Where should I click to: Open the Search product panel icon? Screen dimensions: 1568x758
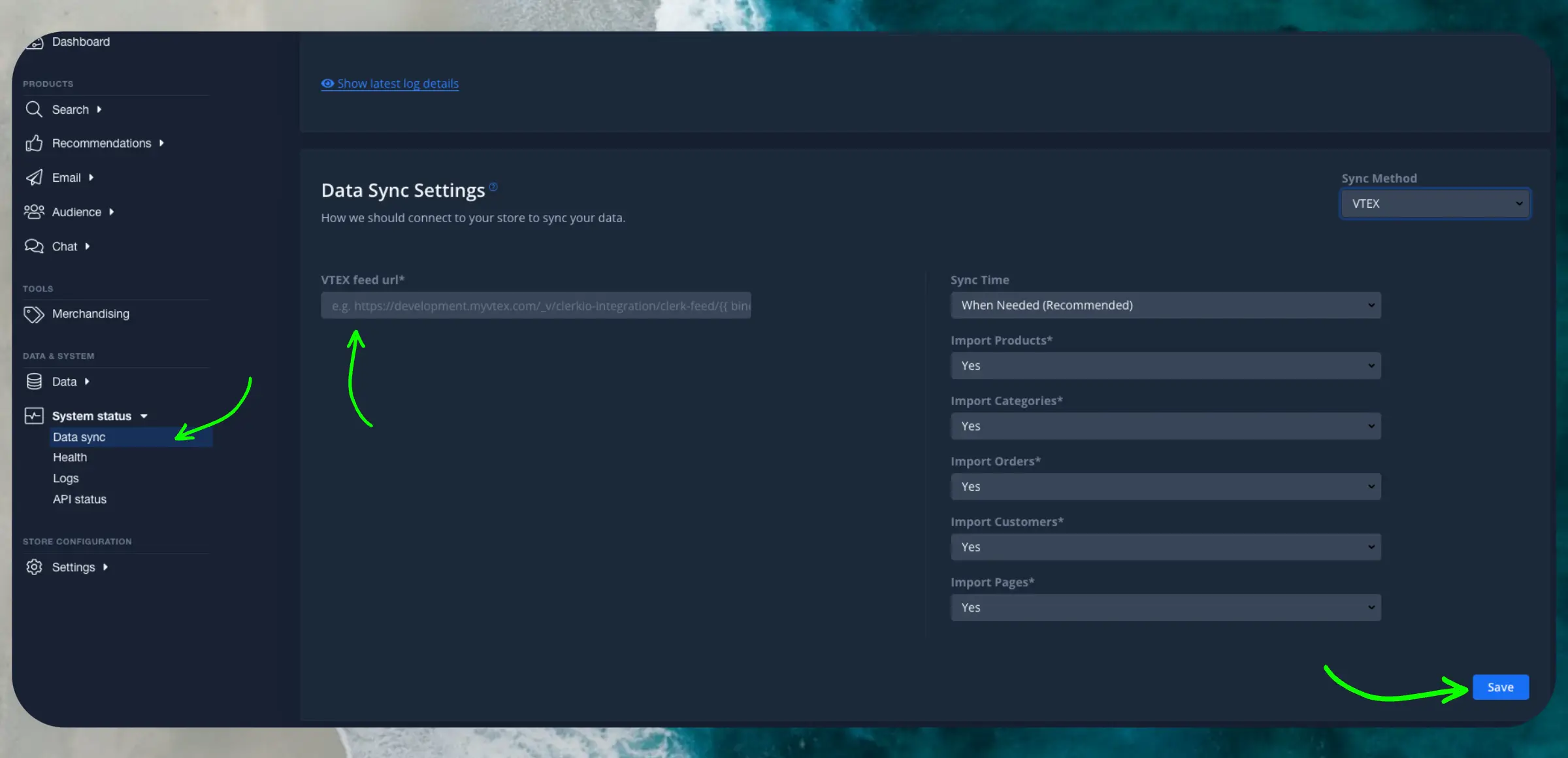tap(34, 109)
